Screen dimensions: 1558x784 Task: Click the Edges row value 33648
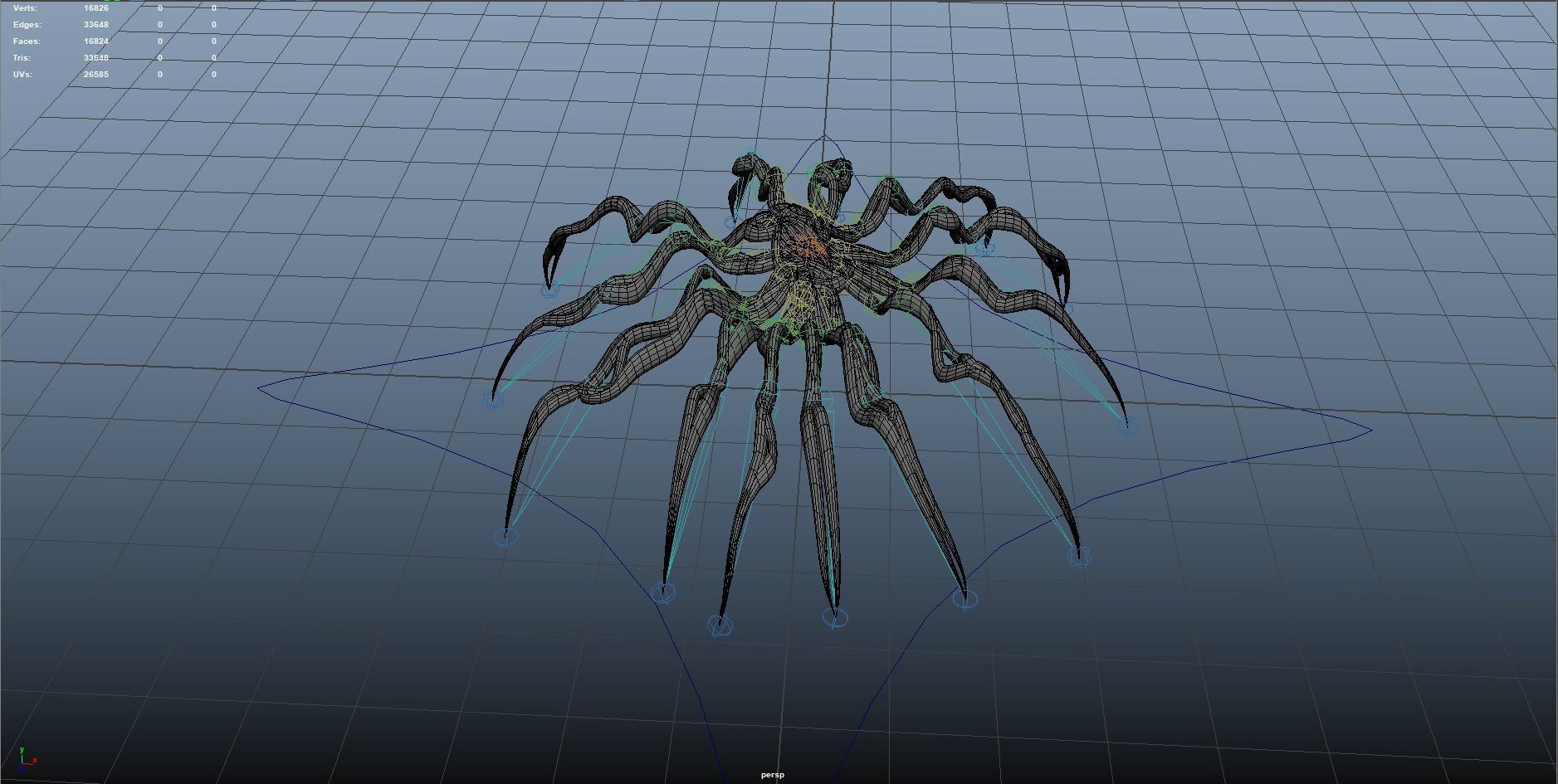(95, 25)
